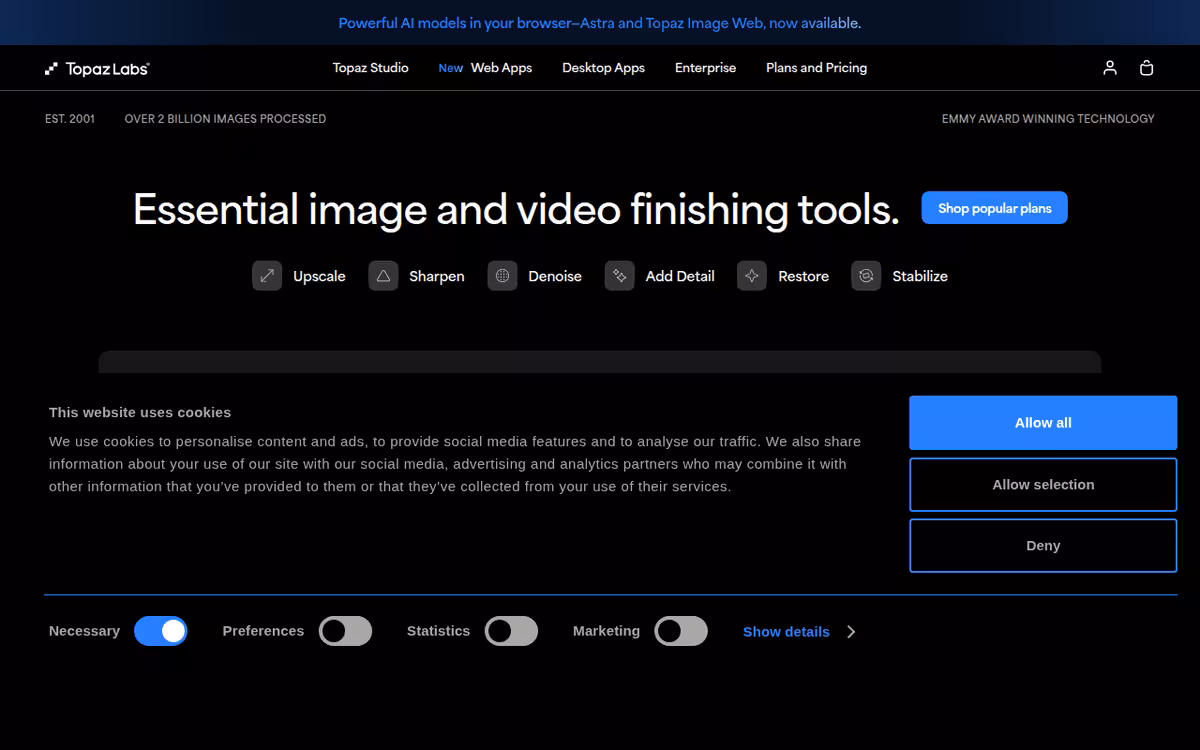This screenshot has width=1200, height=750.
Task: Click the Topaz Labs logo
Action: [97, 68]
